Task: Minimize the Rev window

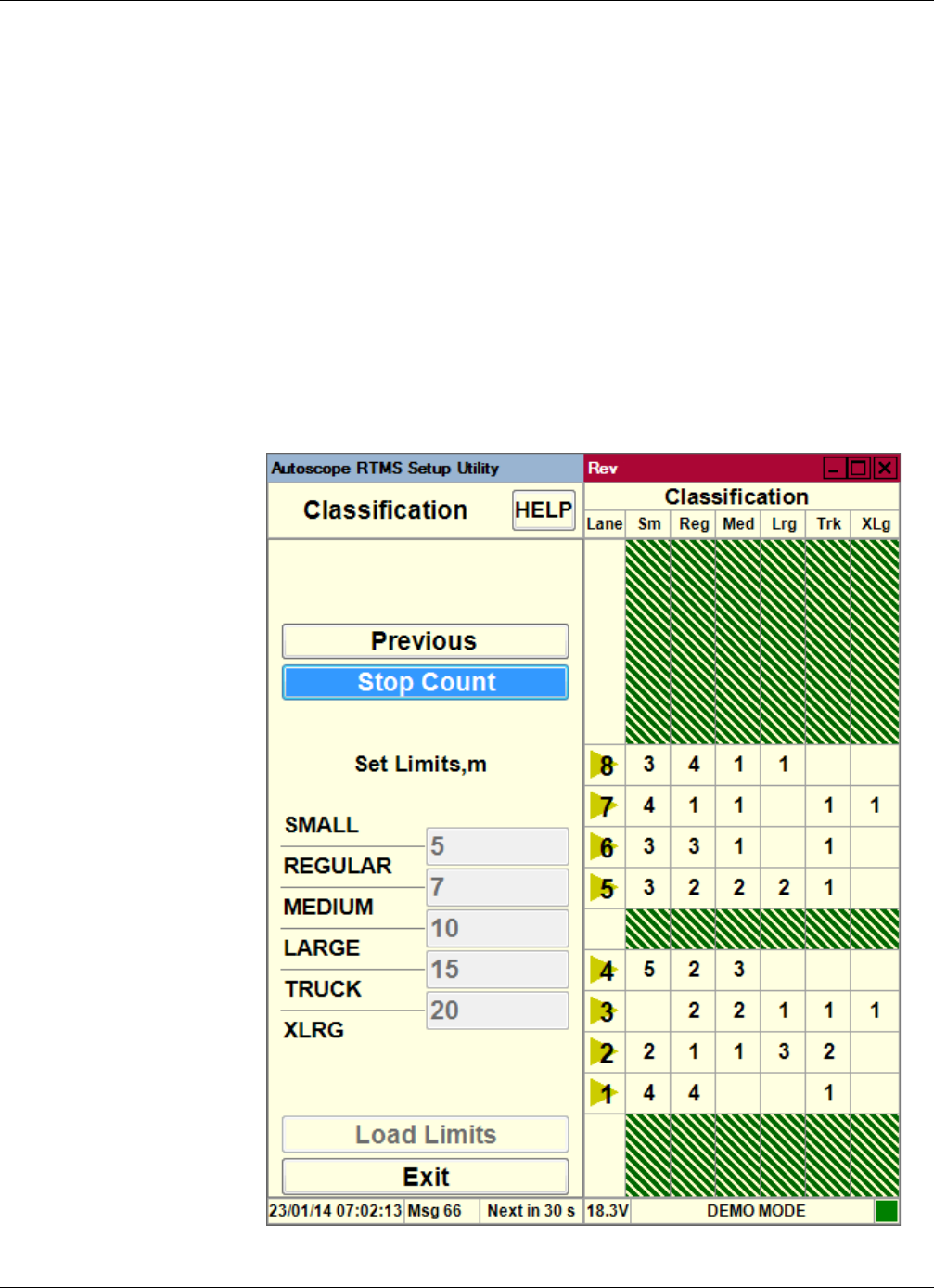Action: pos(834,469)
